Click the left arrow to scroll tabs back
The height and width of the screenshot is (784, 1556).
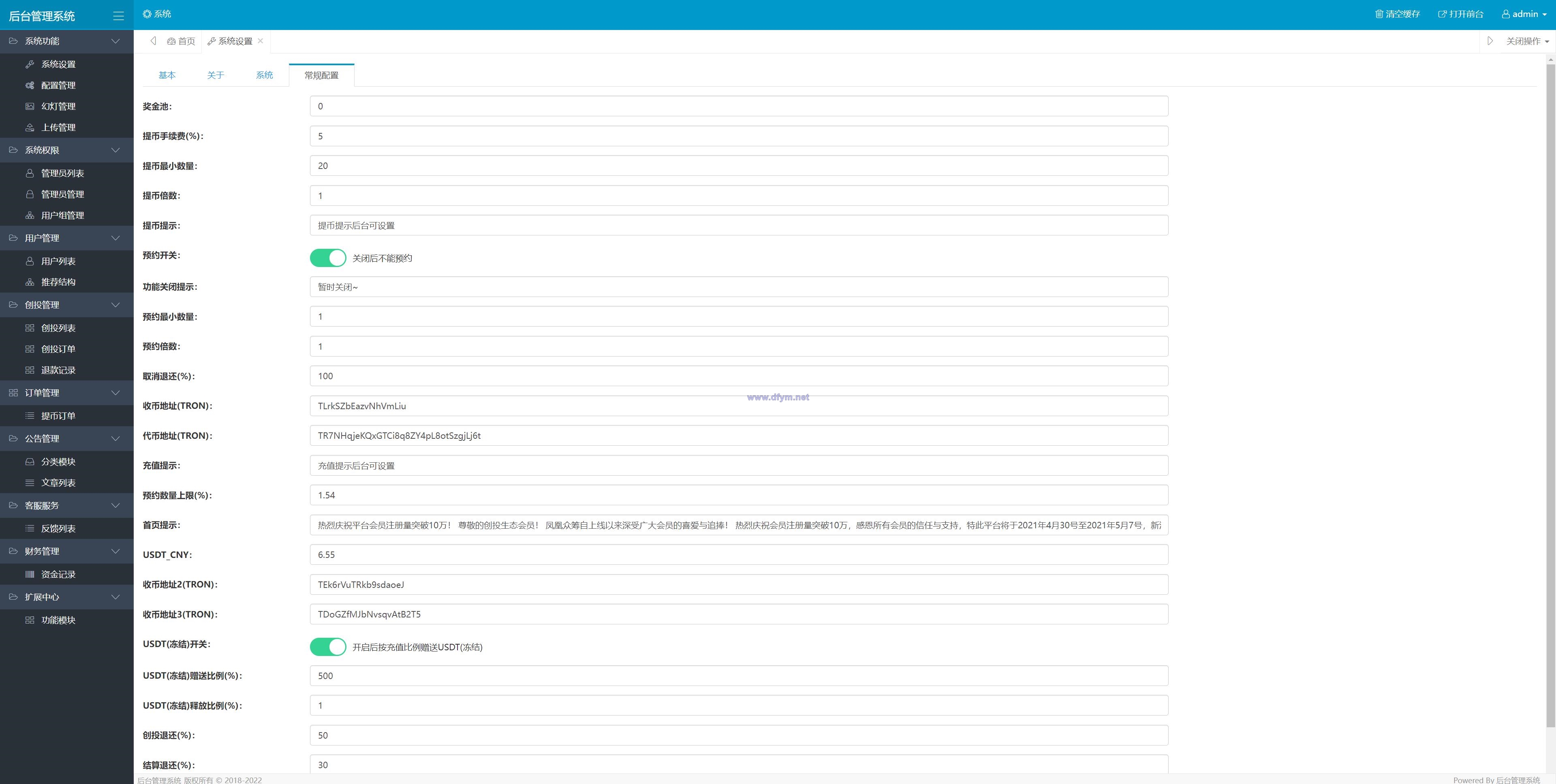(x=154, y=41)
